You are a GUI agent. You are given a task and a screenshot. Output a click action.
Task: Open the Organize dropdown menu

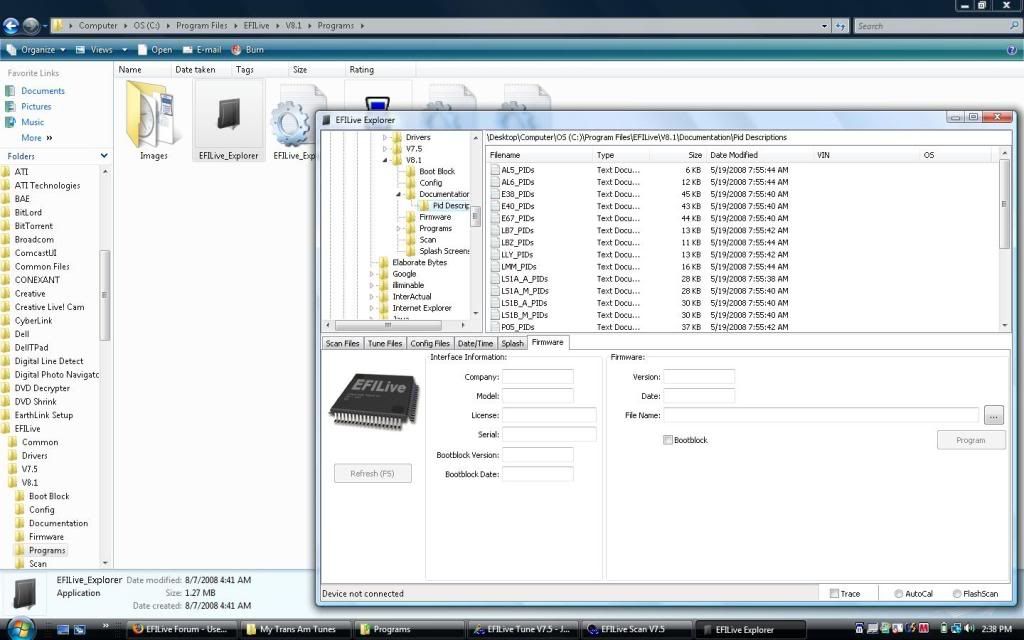pos(36,50)
